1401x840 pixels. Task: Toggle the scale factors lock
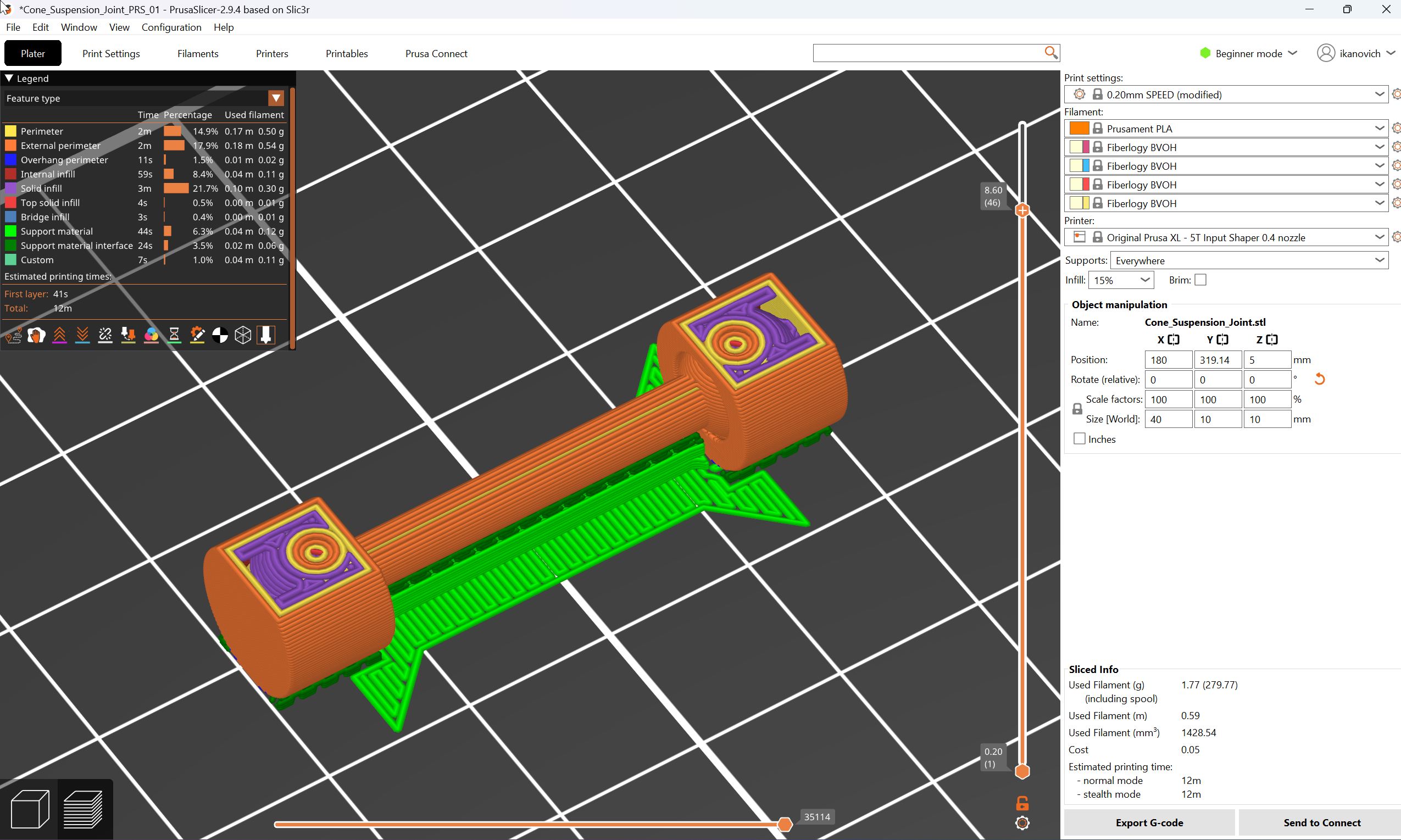click(x=1077, y=409)
